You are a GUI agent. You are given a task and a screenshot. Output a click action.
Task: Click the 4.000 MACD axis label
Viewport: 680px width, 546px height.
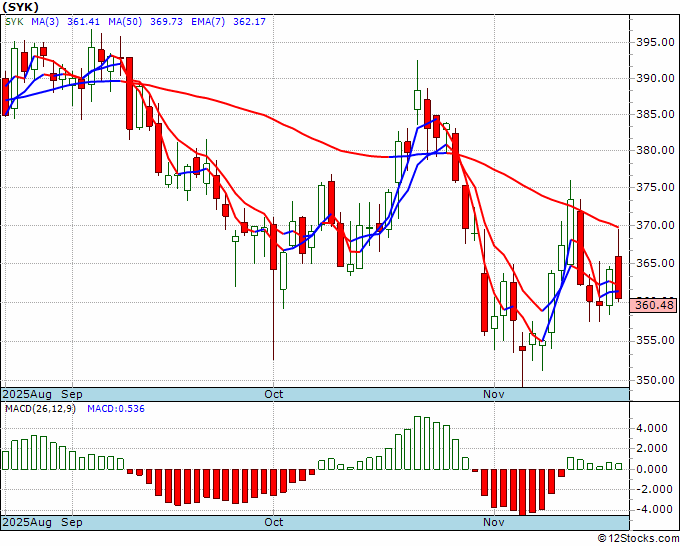(652, 428)
